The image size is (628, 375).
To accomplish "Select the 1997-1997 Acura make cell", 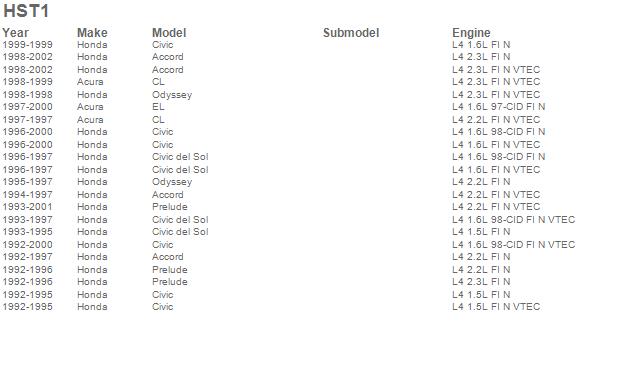I will coord(90,120).
